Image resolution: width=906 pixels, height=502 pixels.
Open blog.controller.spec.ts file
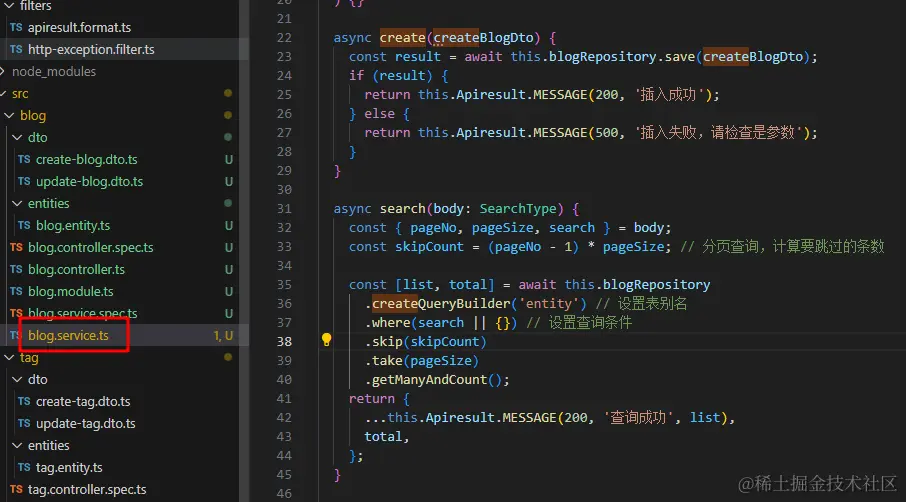point(91,247)
